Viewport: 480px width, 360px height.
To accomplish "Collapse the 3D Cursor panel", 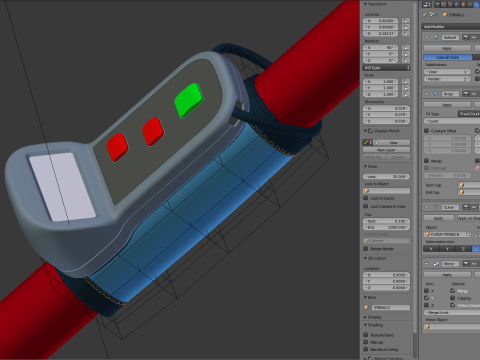I will (x=365, y=258).
